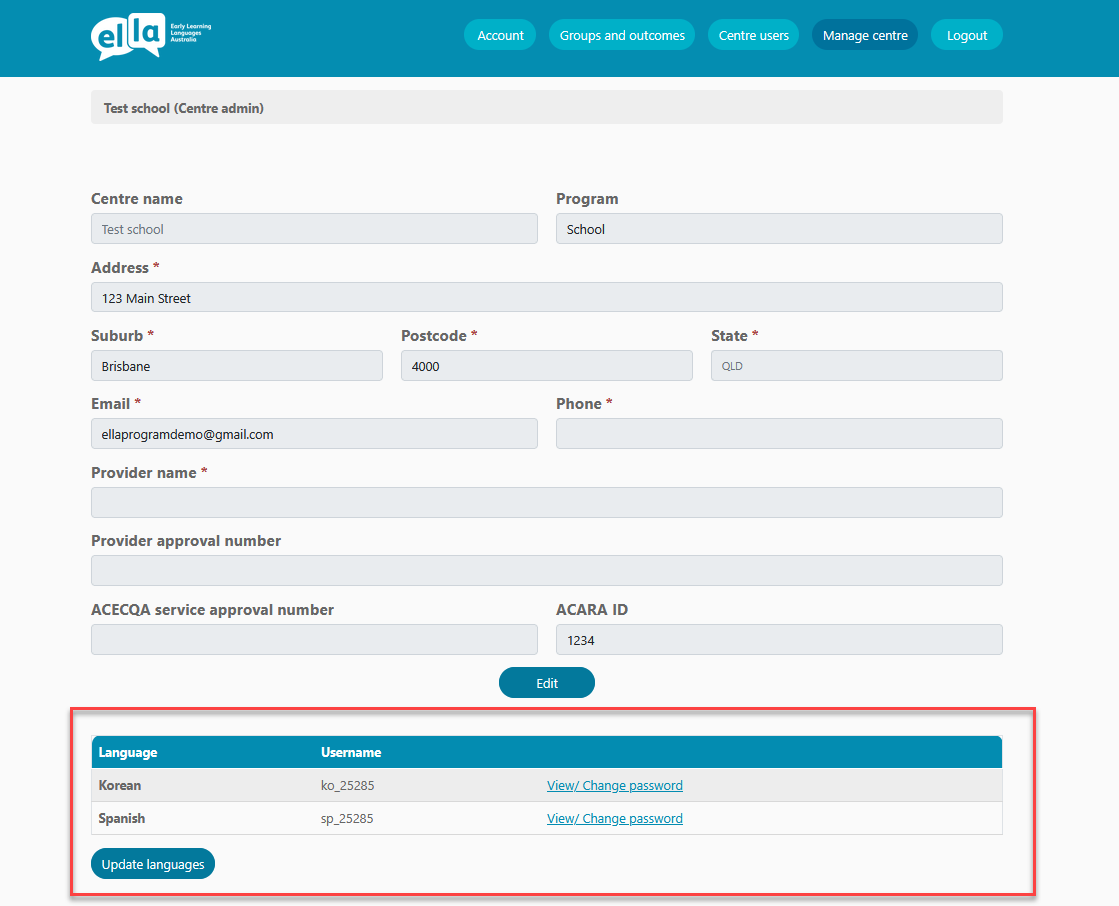
Task: View/Change password for Korean user ko_25285
Action: pyautogui.click(x=614, y=785)
